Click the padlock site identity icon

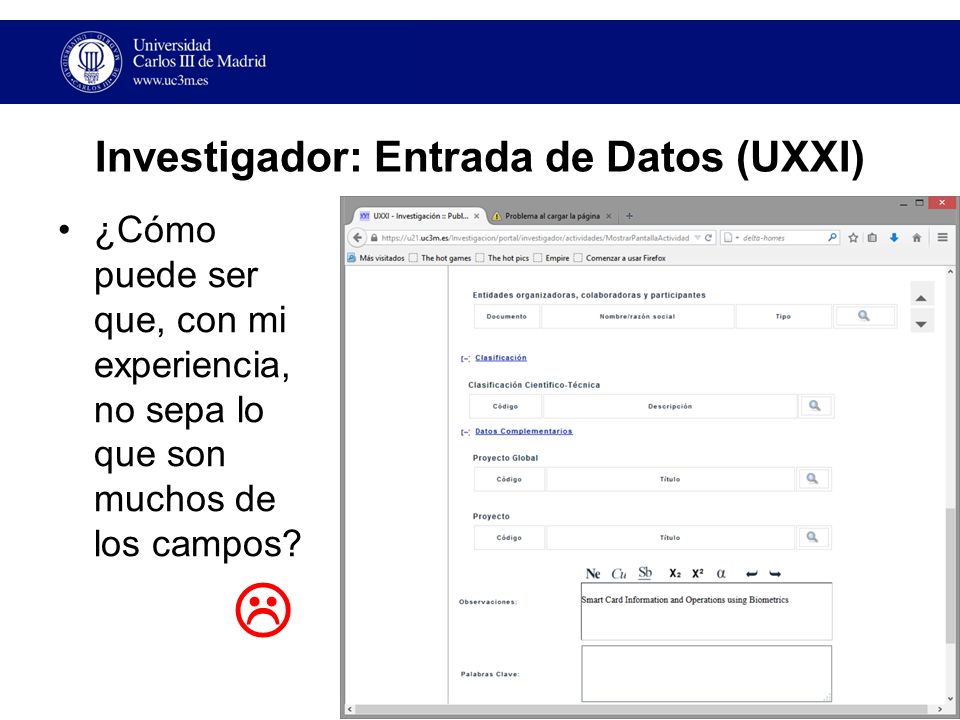coord(374,238)
